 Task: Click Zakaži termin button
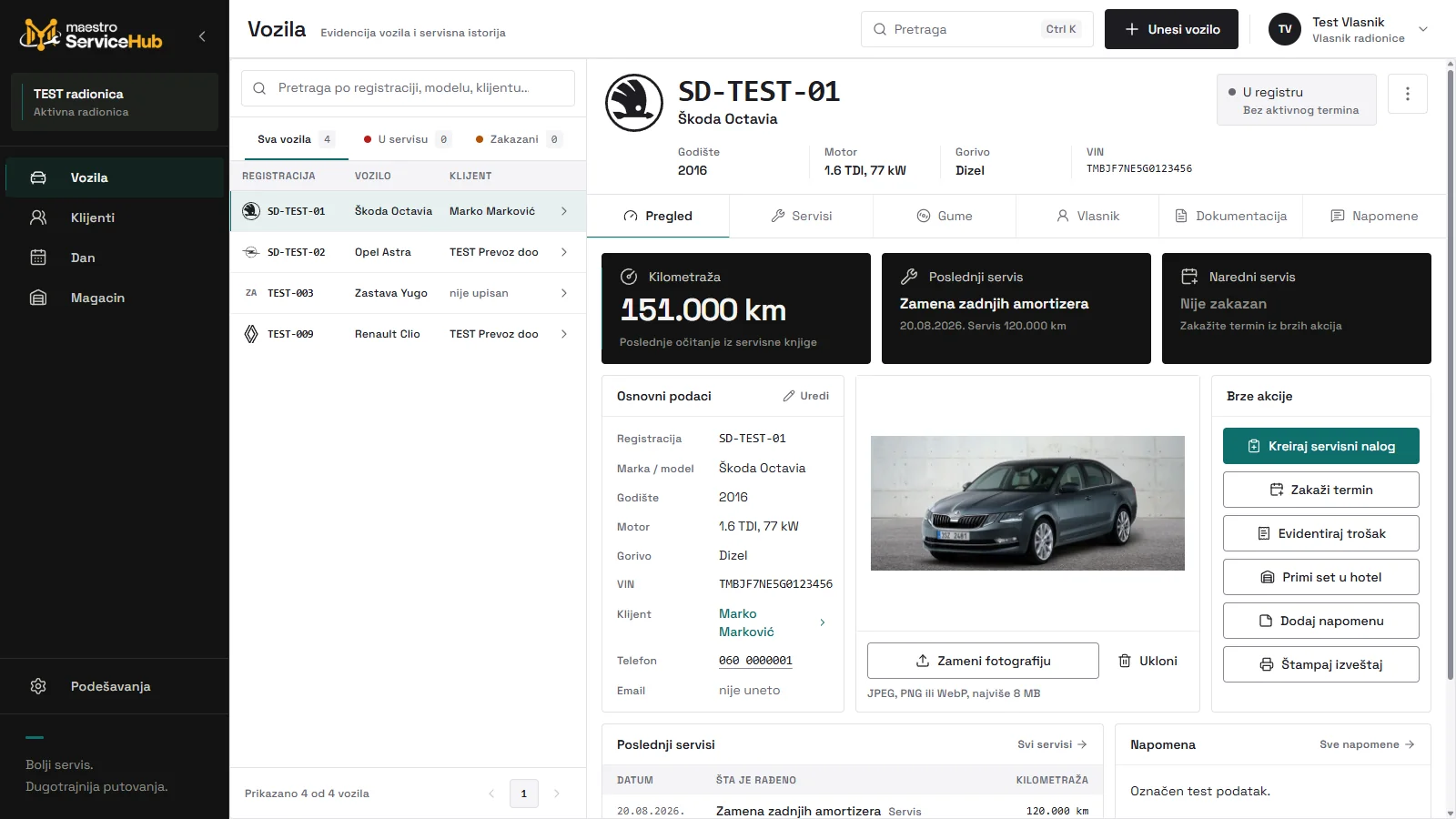coord(1321,490)
